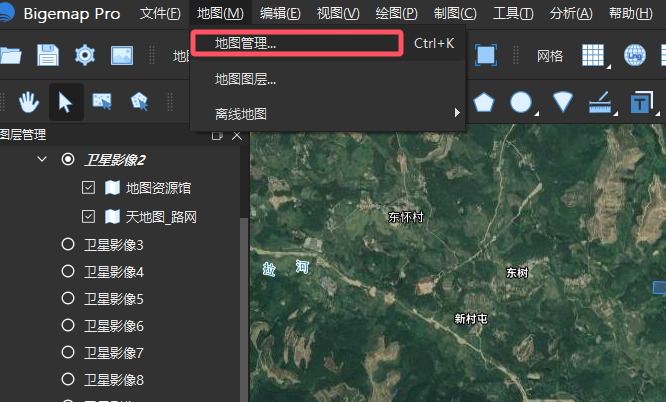Click the 新村屯 label on map

(x=471, y=318)
